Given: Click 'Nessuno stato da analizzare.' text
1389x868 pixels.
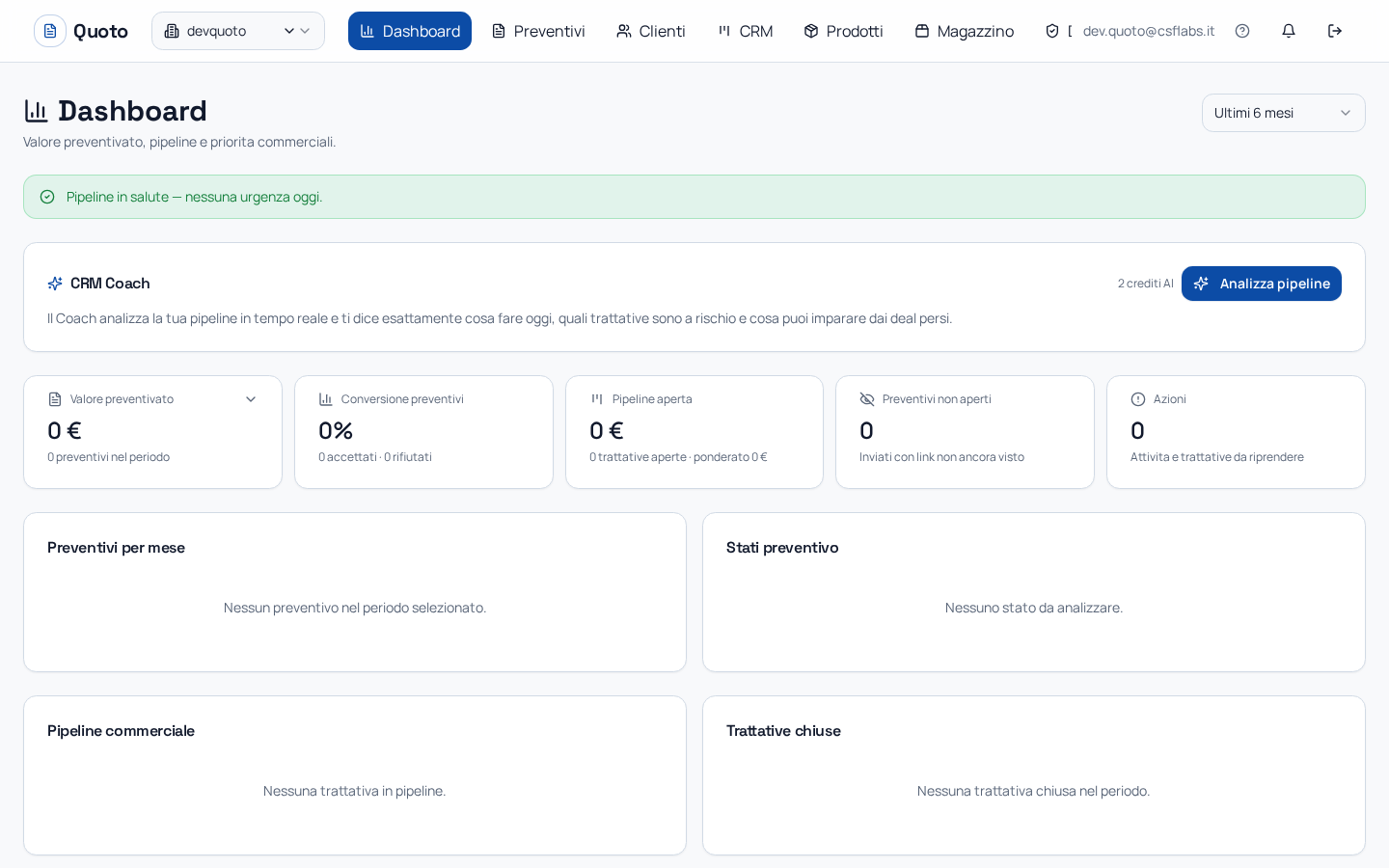Looking at the screenshot, I should (x=1034, y=608).
